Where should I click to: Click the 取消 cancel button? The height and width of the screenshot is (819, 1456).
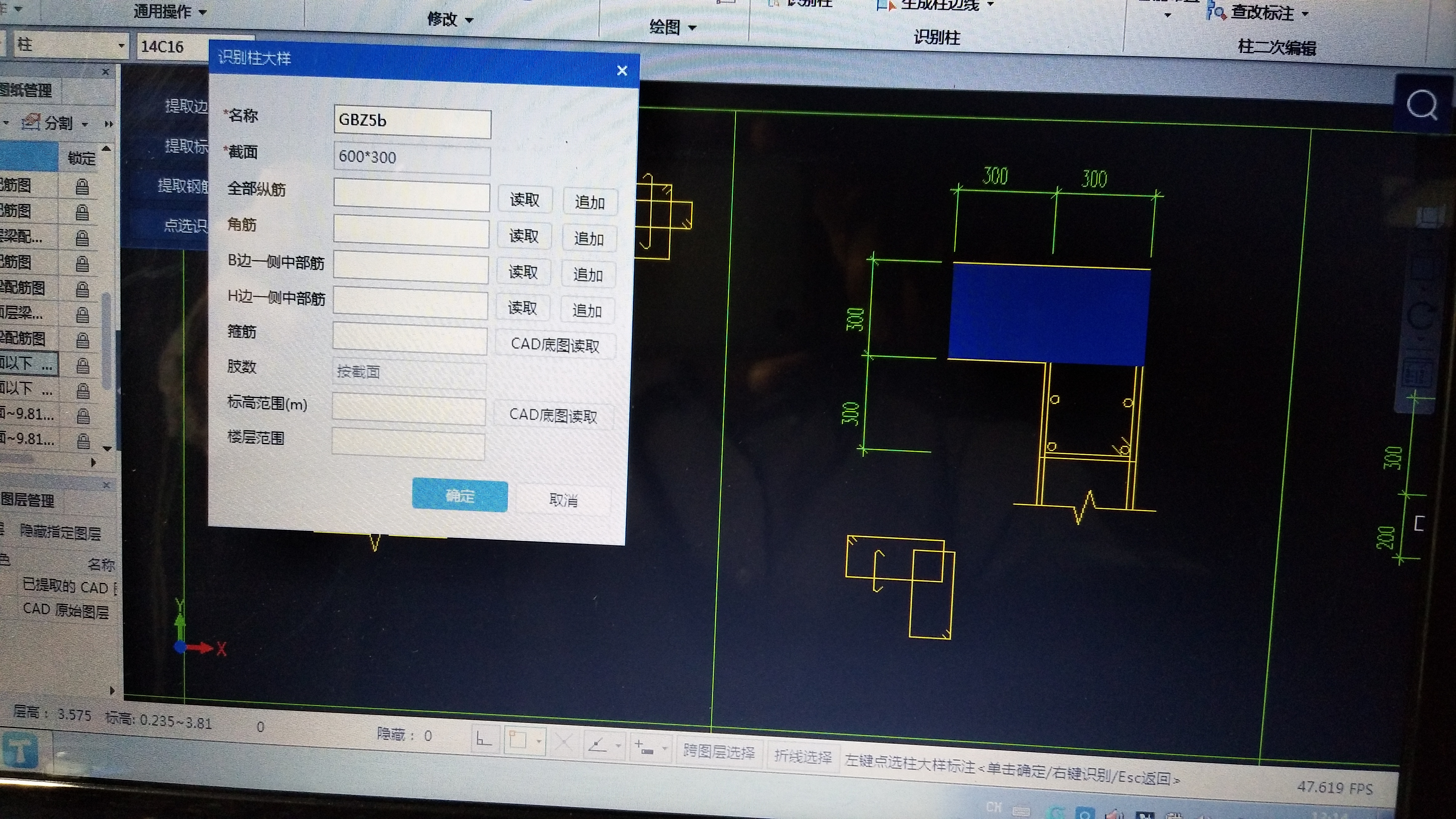tap(563, 500)
